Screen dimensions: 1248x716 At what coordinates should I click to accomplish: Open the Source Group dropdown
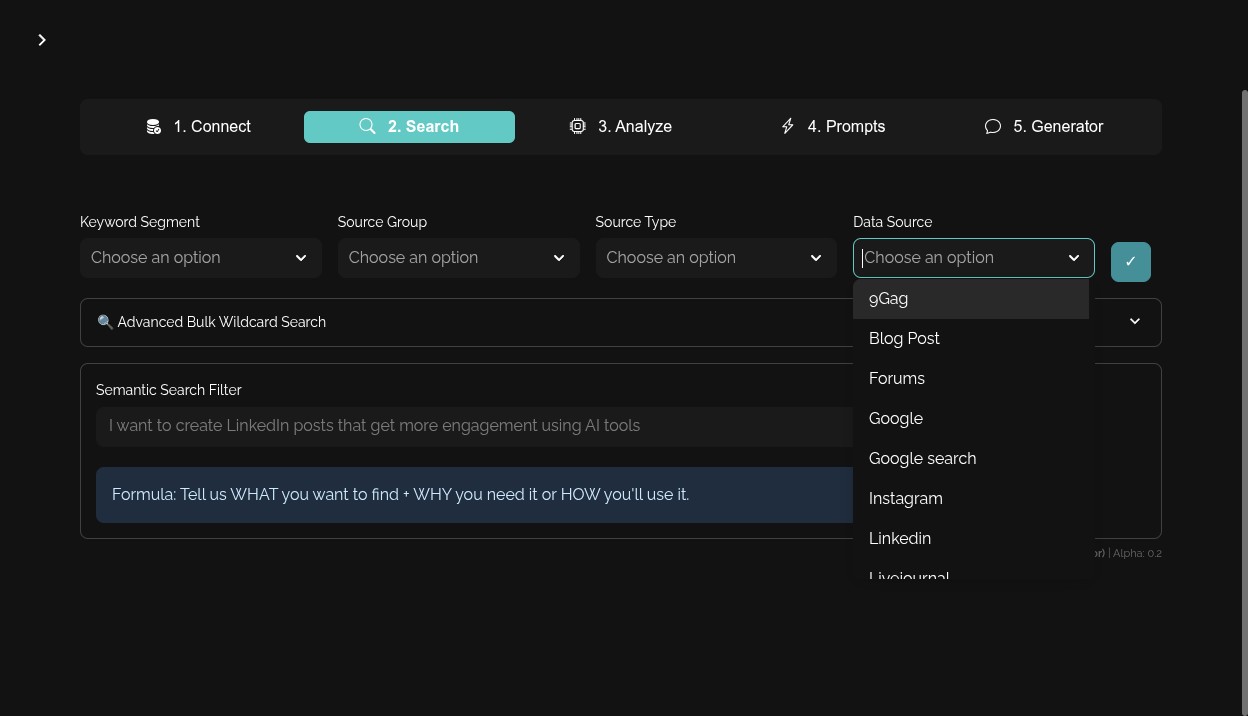[x=458, y=258]
